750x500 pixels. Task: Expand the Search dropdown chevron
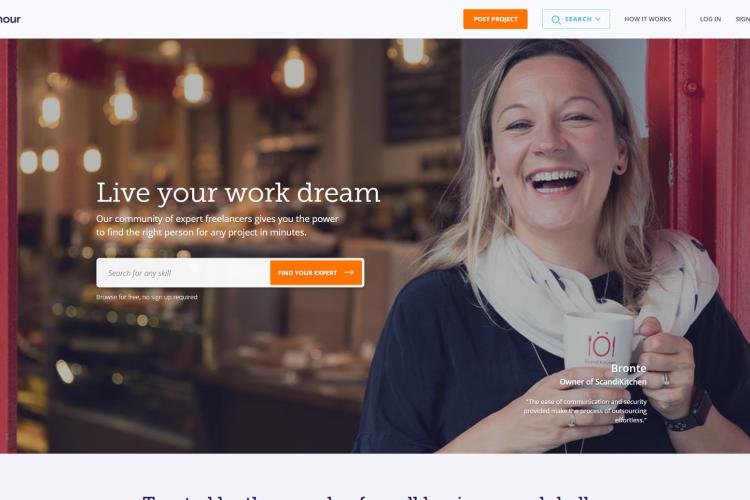click(x=597, y=19)
